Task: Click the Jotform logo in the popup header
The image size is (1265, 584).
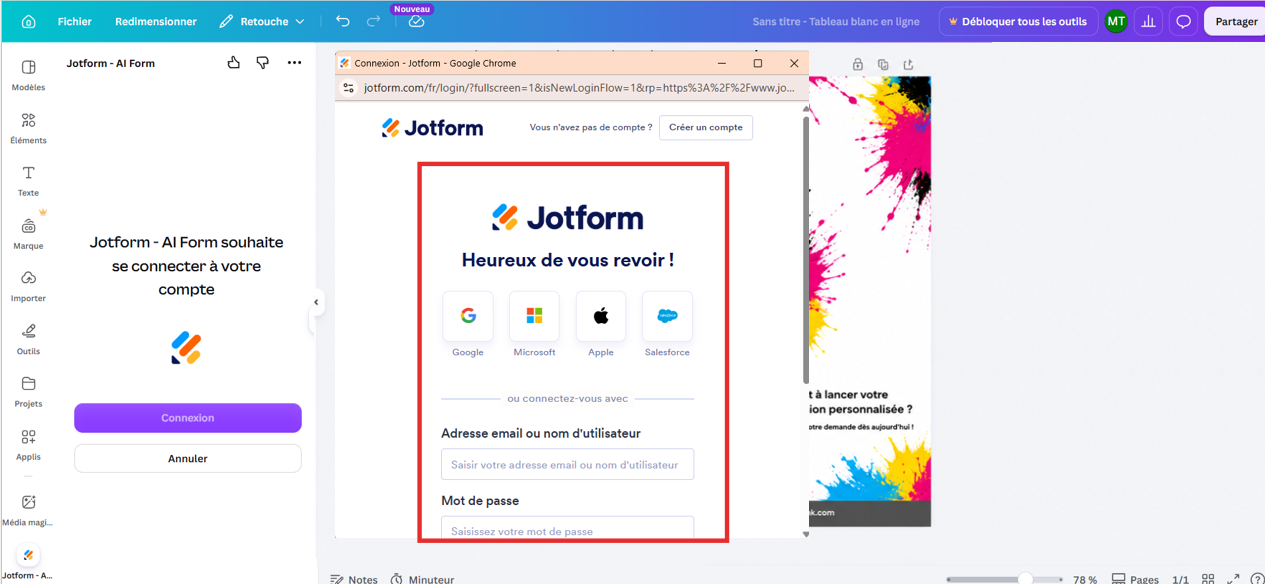Action: click(432, 127)
